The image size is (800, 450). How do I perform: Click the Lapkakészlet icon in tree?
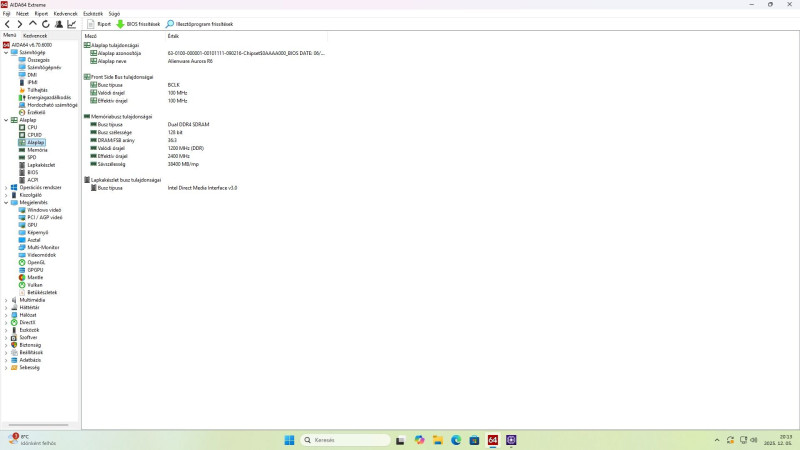click(22, 165)
